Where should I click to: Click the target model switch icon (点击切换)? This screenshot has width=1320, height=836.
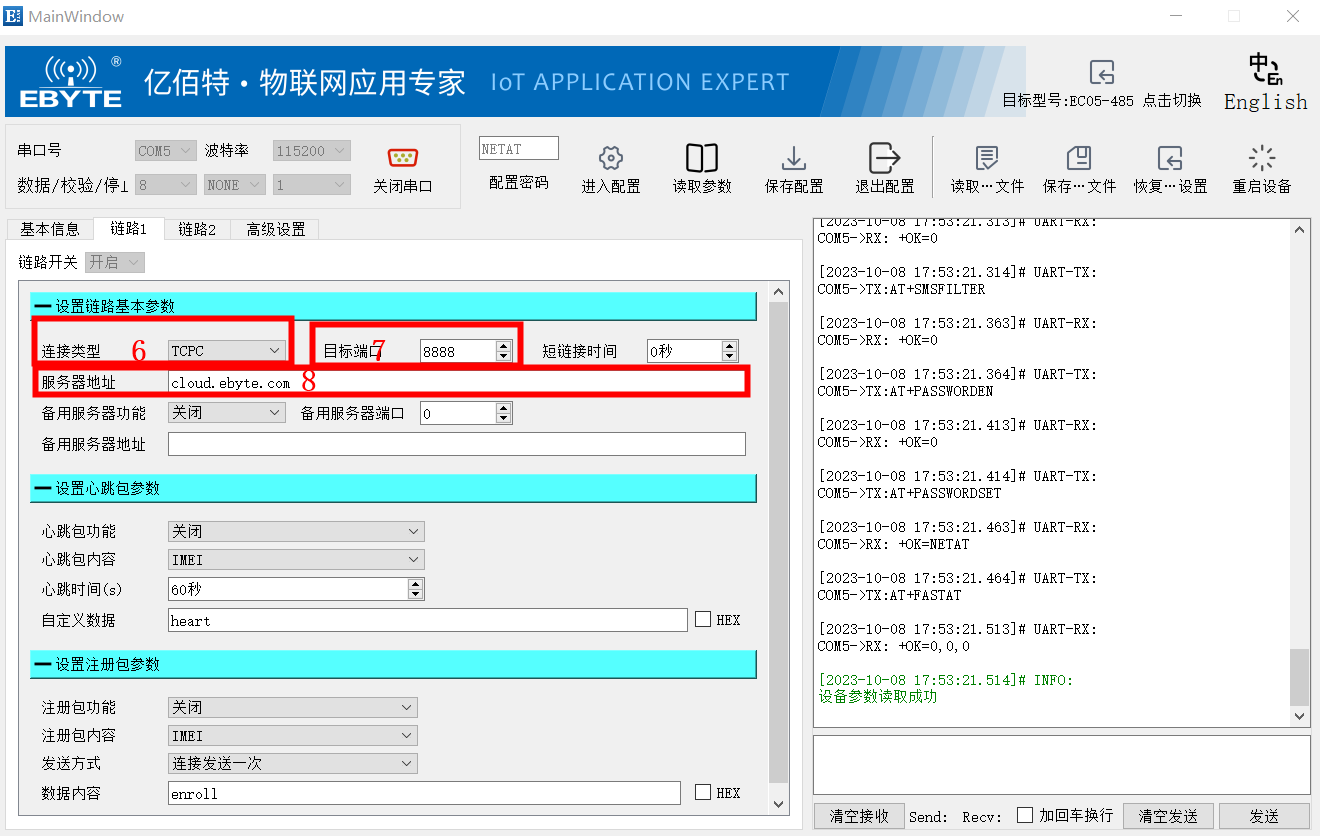[x=1102, y=73]
